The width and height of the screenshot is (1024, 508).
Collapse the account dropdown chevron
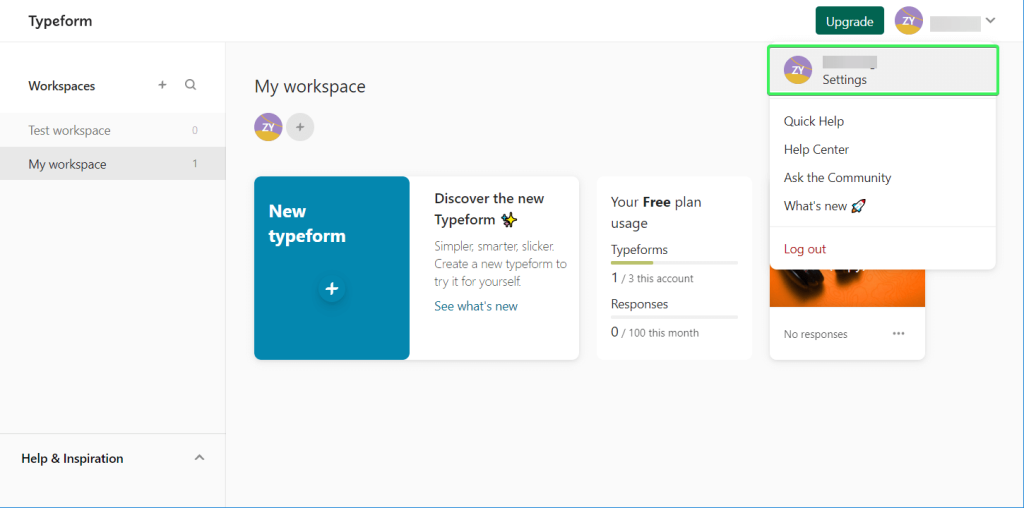pos(990,21)
